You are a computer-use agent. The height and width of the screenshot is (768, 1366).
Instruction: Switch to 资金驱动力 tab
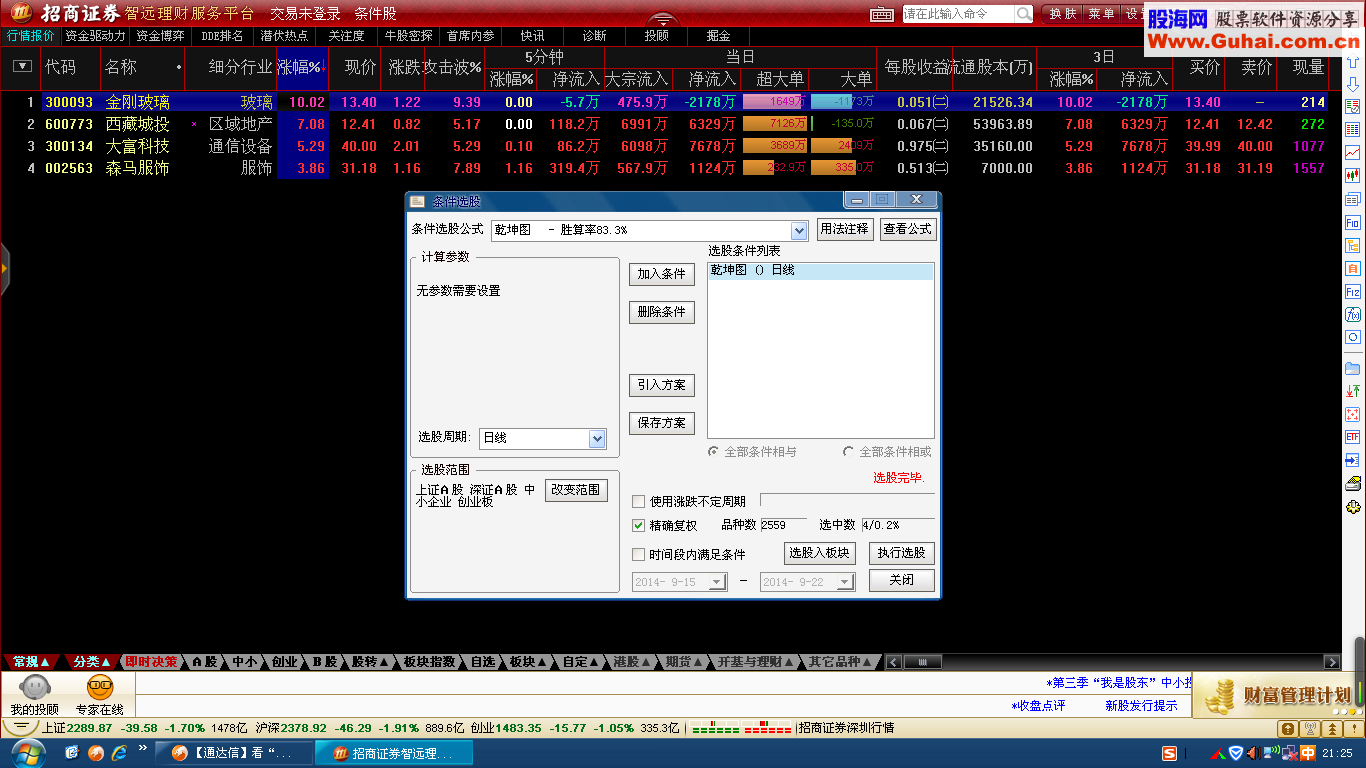pos(96,36)
